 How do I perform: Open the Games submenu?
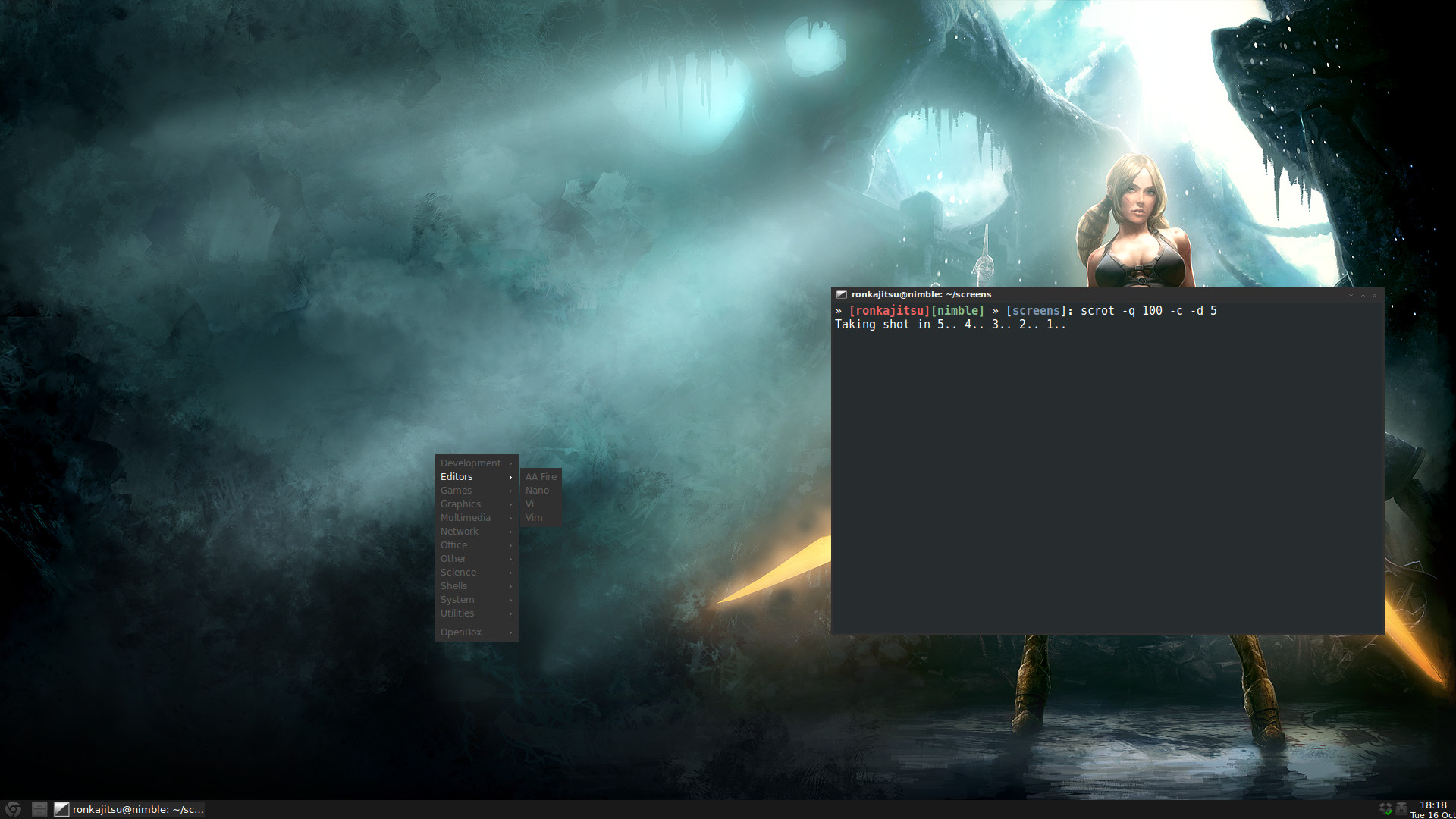(476, 490)
